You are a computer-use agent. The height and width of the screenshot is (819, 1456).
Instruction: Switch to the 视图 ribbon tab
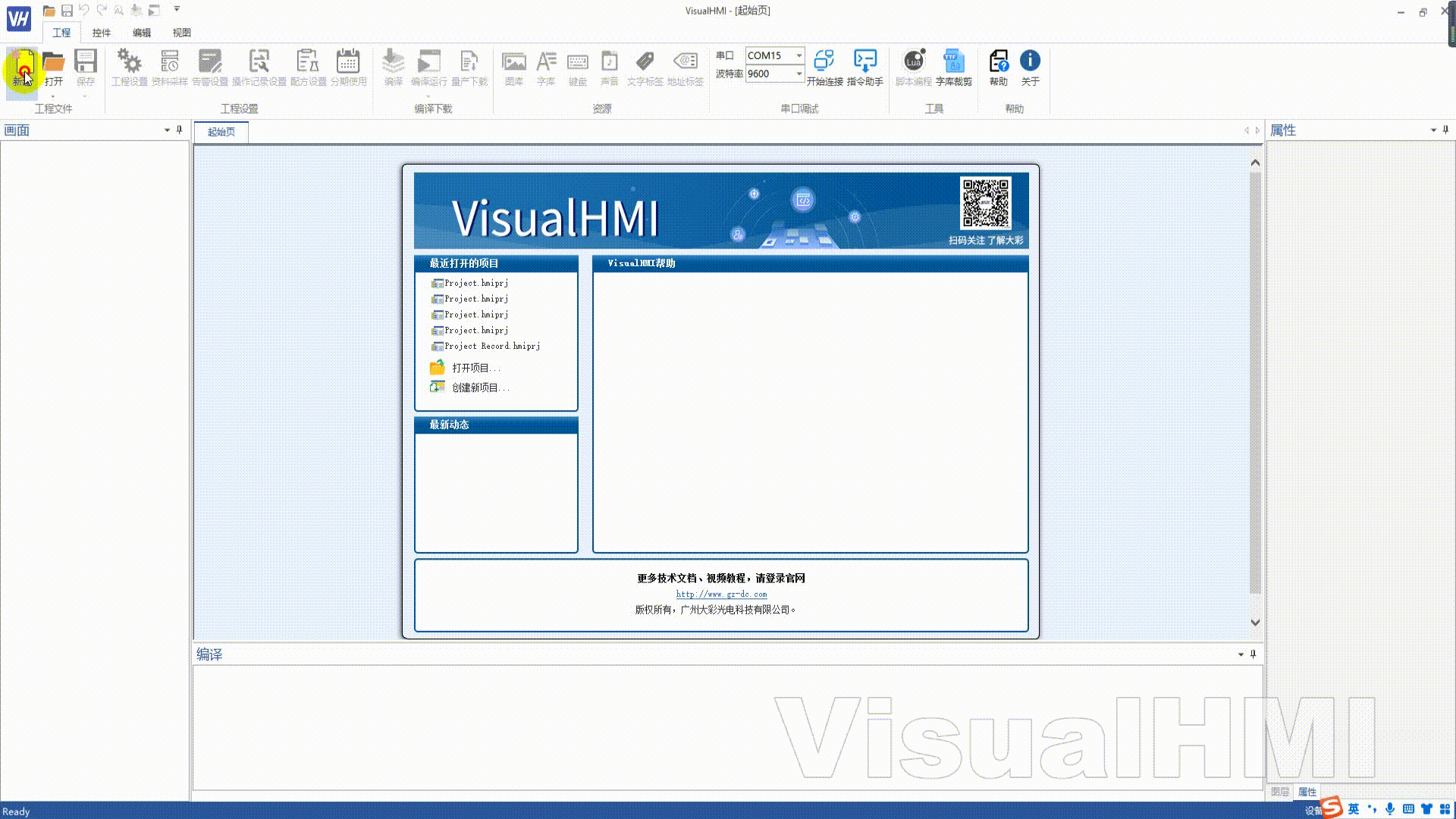coord(182,33)
